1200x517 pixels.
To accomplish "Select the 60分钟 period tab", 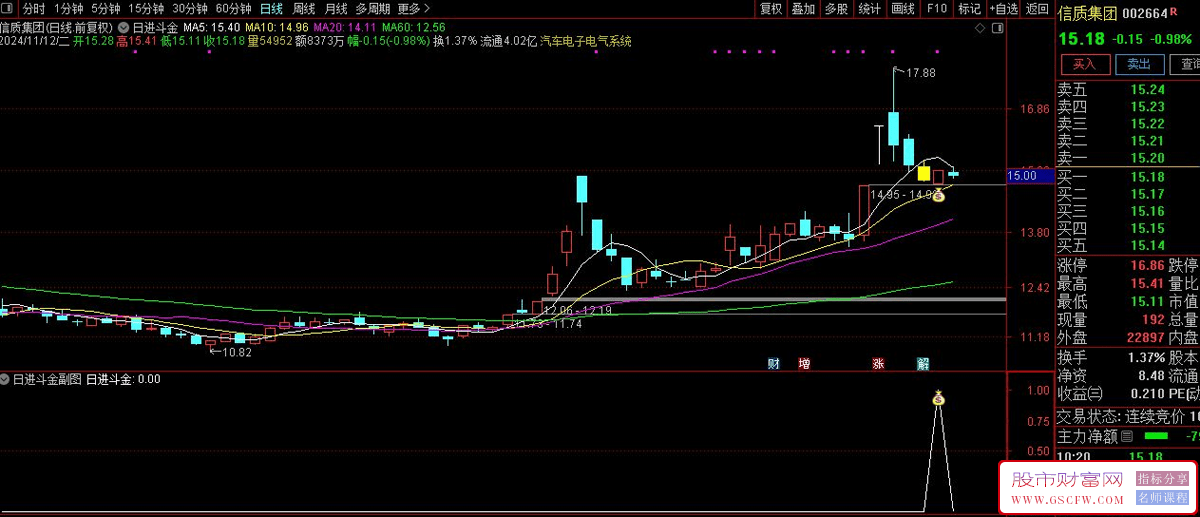I will pos(233,9).
